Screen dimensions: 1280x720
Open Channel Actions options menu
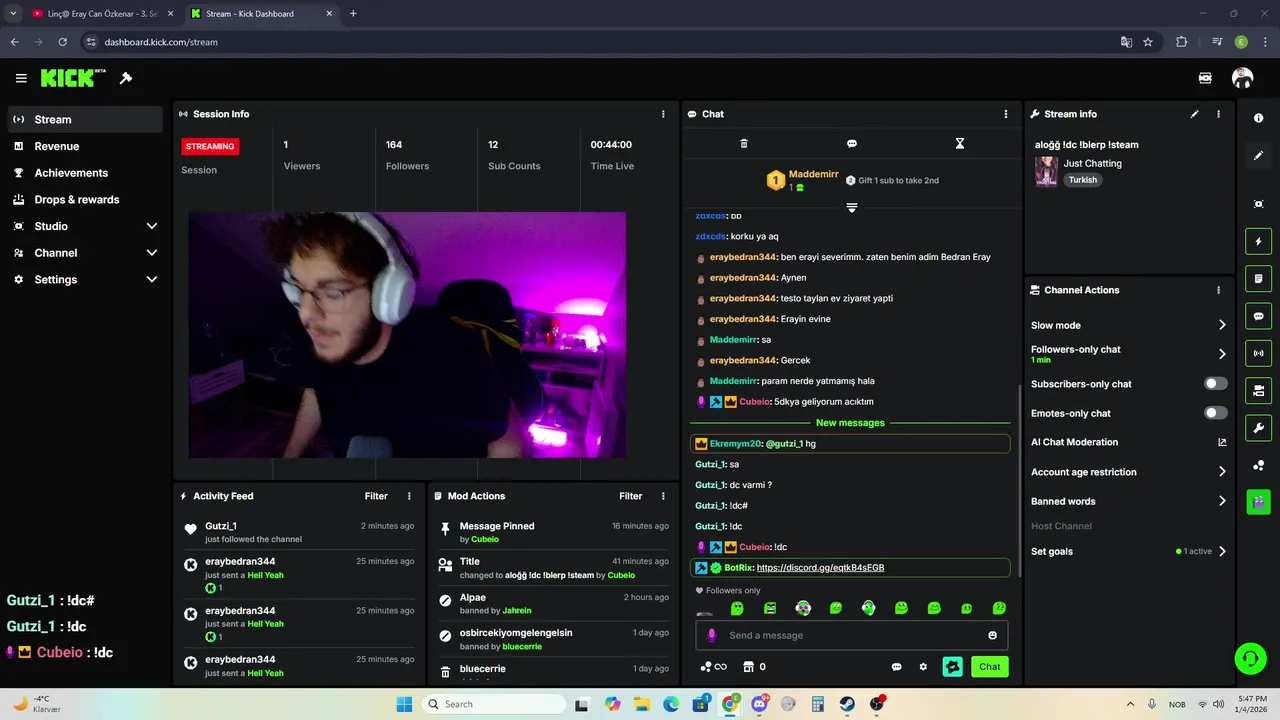coord(1218,290)
